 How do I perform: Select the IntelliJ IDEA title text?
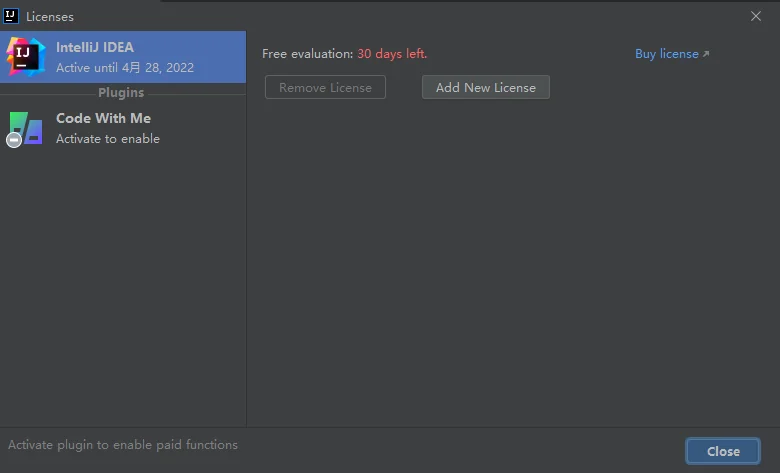95,47
